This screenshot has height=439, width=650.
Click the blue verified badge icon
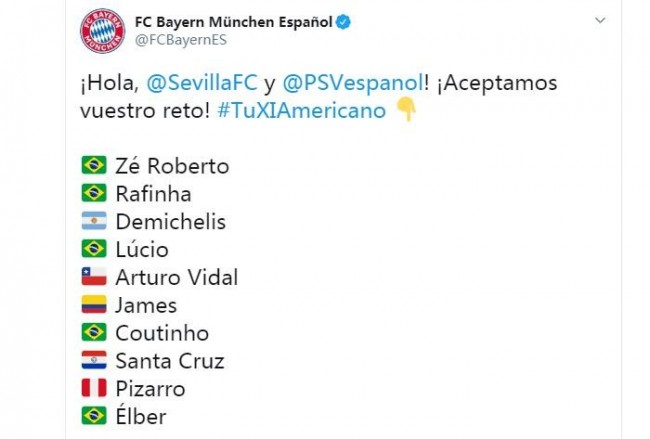tap(343, 22)
